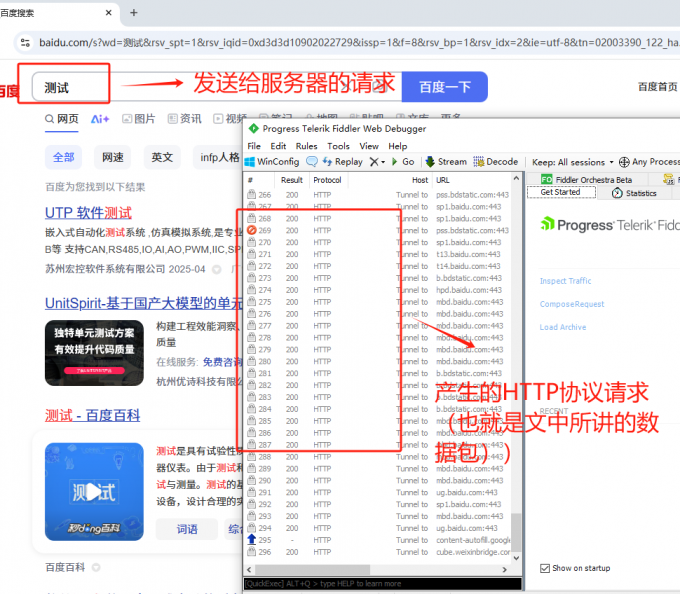Viewport: 680px width, 594px height.
Task: Open File menu in Fiddler
Action: (x=254, y=146)
